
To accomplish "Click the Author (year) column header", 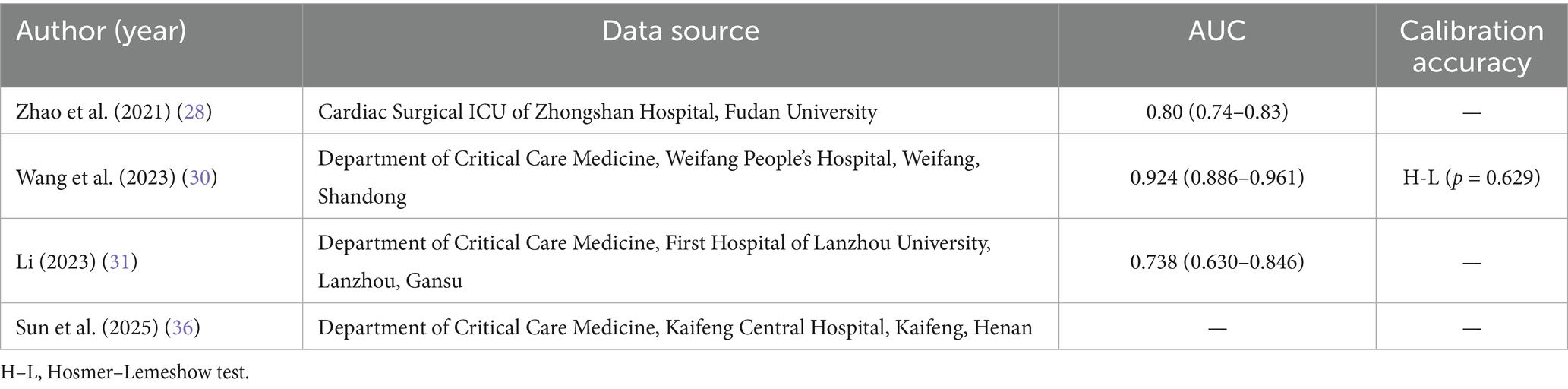I will click(102, 31).
